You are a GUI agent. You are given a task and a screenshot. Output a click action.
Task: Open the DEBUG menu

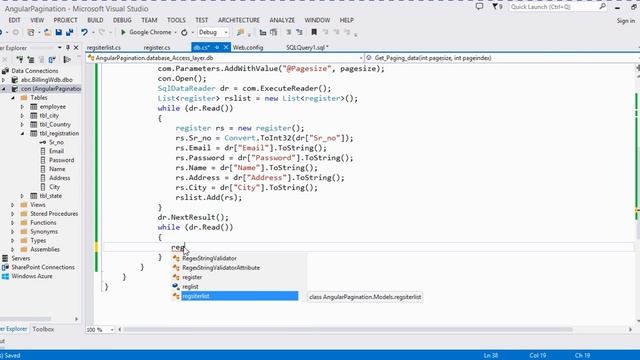(x=122, y=20)
